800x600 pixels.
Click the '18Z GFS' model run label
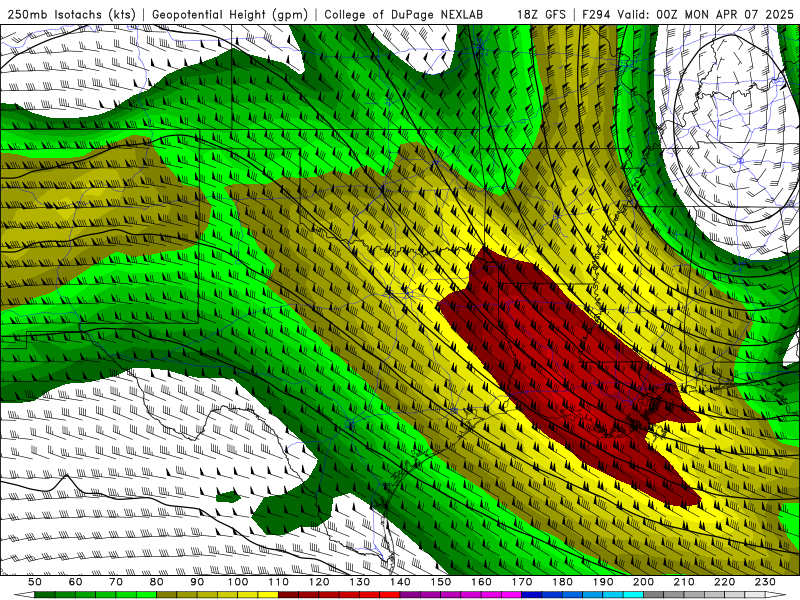pyautogui.click(x=541, y=14)
